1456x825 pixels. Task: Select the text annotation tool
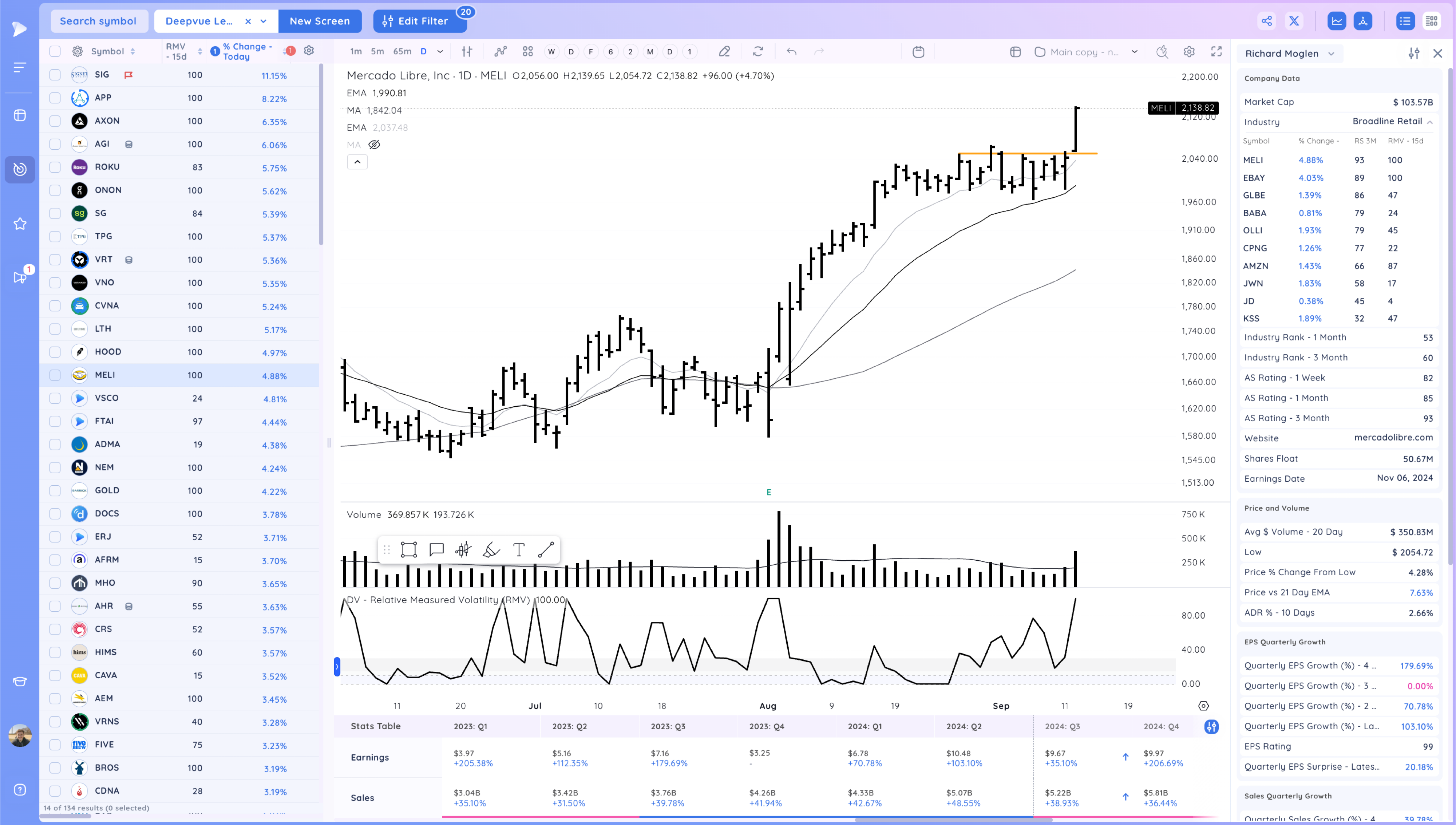[x=518, y=550]
